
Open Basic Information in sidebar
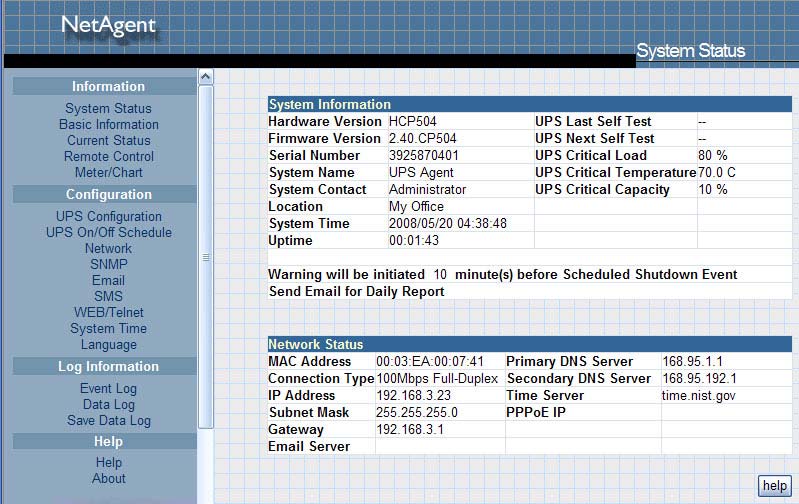point(109,124)
